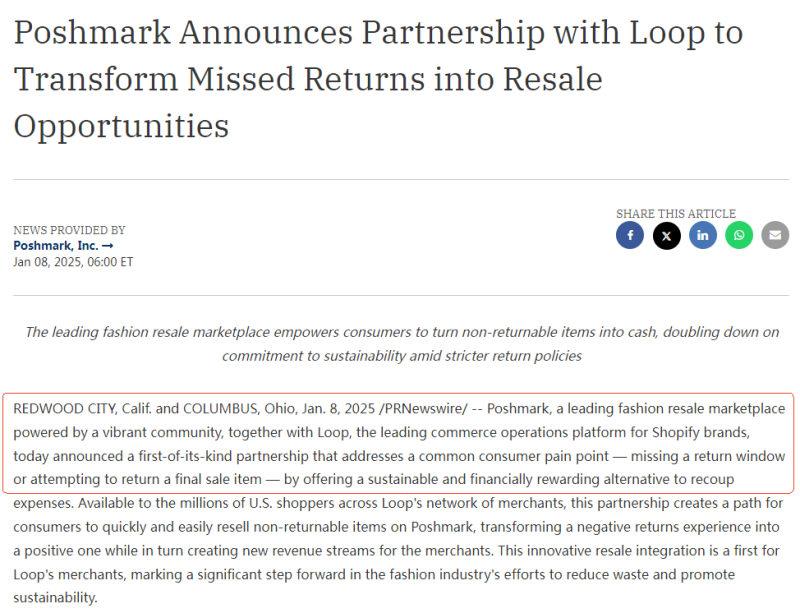800x613 pixels.
Task: Click the Jan 08, 2025 publication date
Action: pos(73,262)
